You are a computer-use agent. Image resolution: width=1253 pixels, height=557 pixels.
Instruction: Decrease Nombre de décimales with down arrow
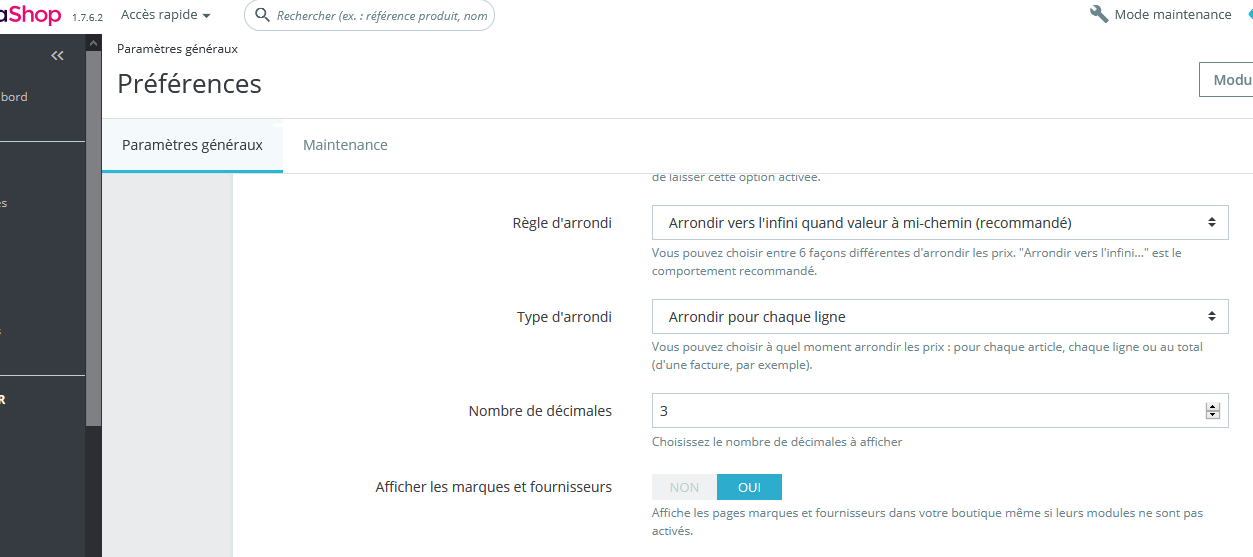pos(1213,415)
